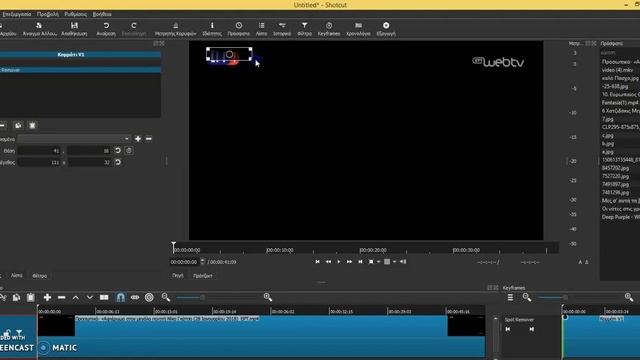The width and height of the screenshot is (640, 360).
Task: Open the Peak Meter (Μετρητής Κορυφών) panel
Action: (176, 29)
